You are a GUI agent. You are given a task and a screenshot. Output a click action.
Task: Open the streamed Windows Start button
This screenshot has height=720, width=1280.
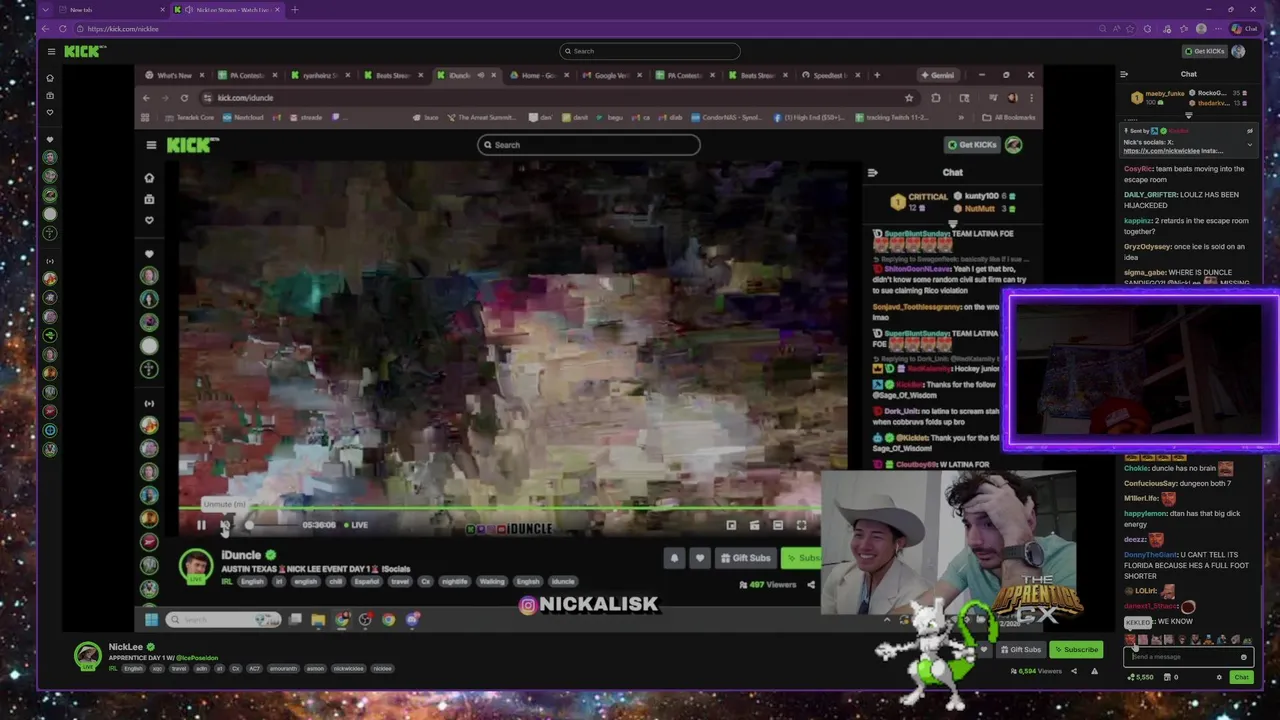(x=151, y=620)
